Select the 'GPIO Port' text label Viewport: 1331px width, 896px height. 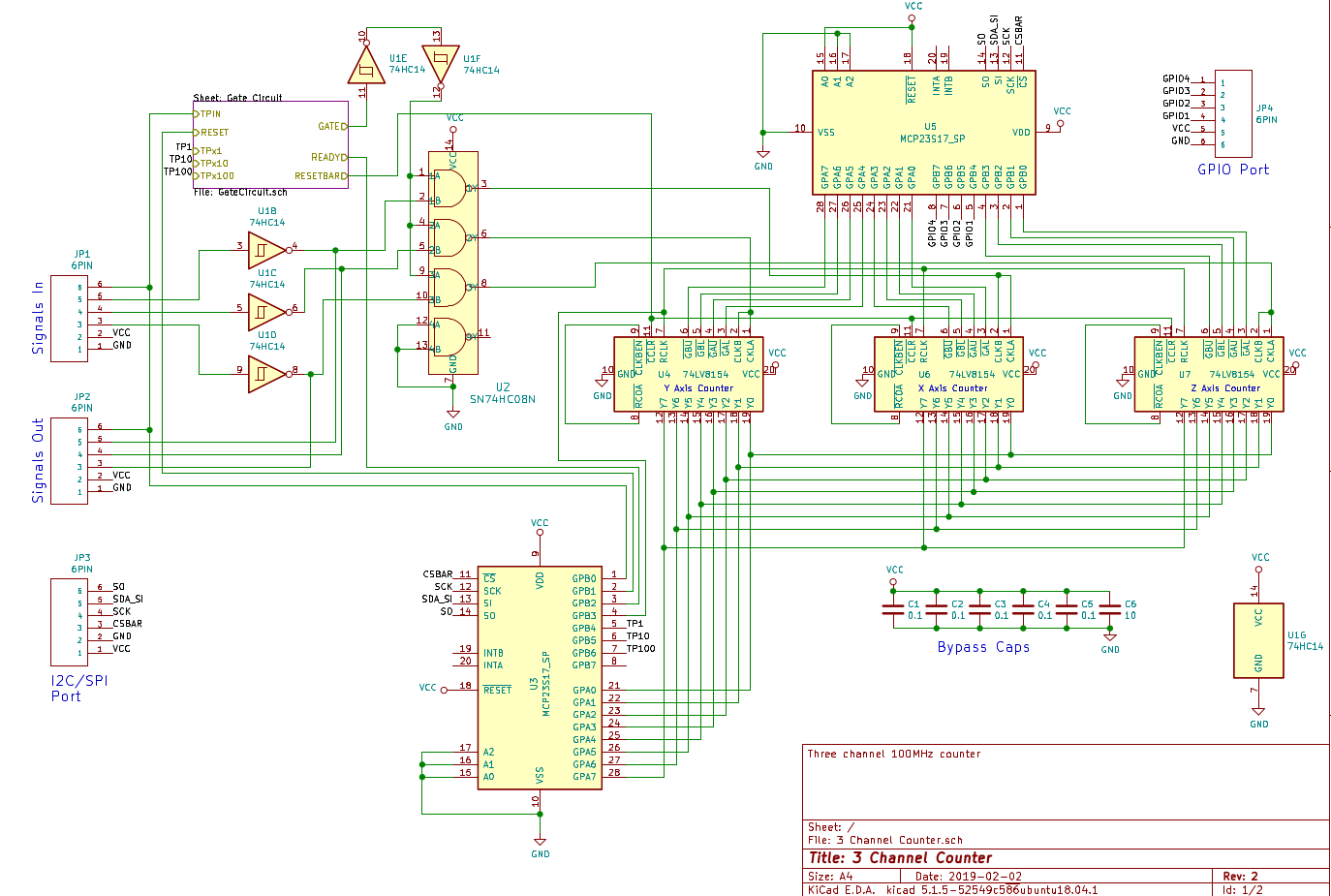pos(1233,169)
